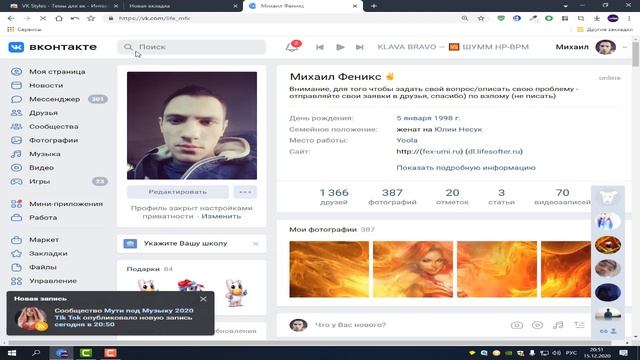Click the Закладки star icon

coord(16,253)
